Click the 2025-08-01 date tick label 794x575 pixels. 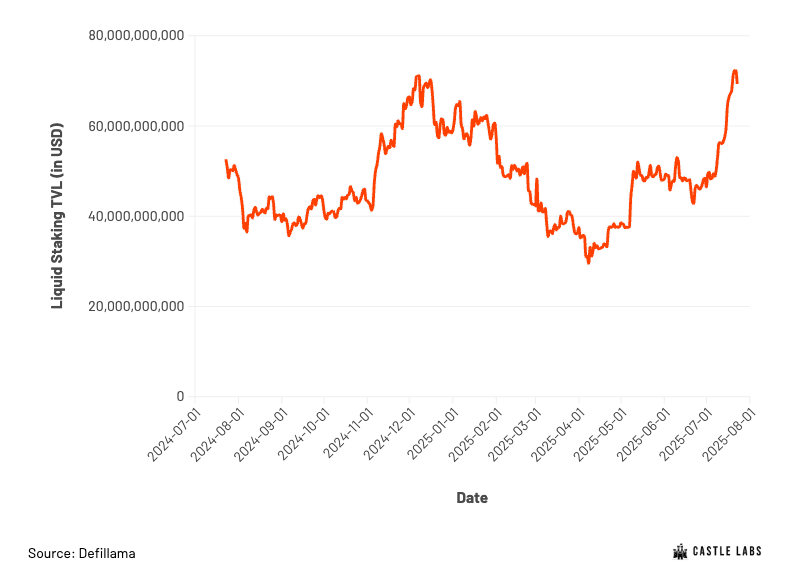pos(729,434)
